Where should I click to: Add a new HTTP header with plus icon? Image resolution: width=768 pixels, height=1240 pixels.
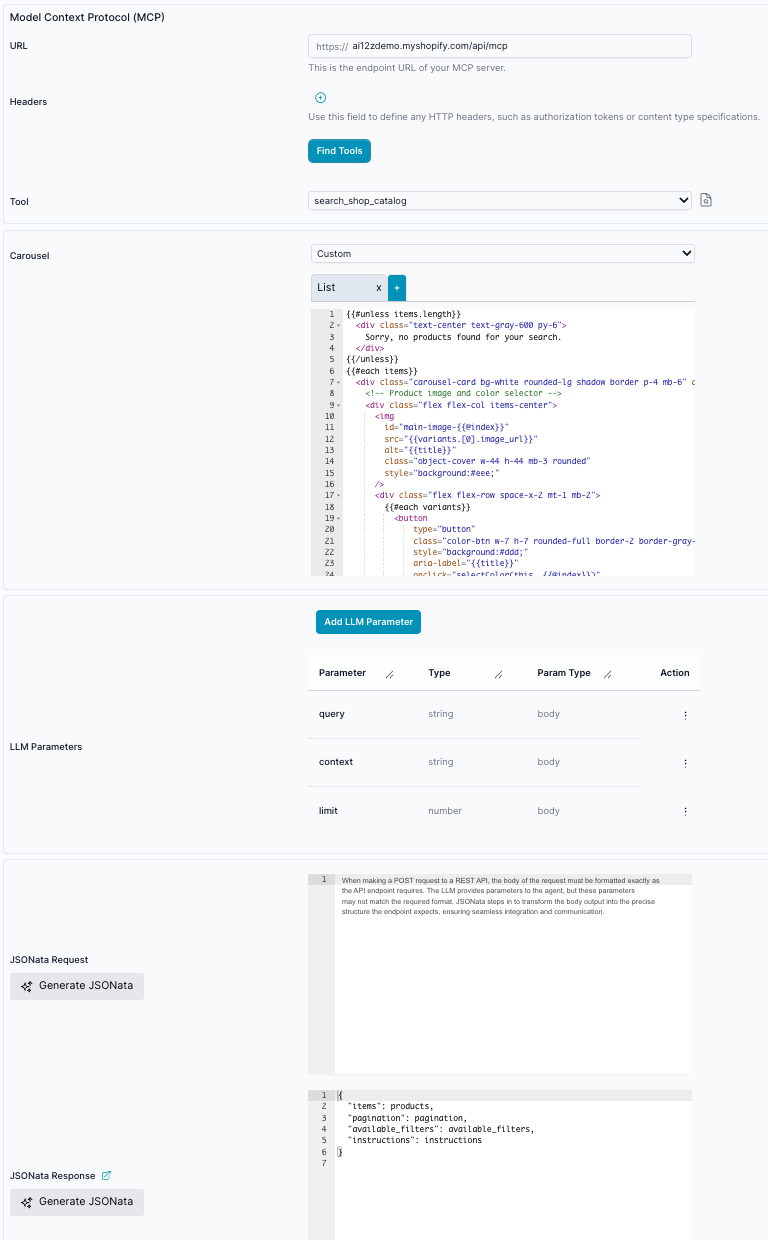(x=320, y=98)
